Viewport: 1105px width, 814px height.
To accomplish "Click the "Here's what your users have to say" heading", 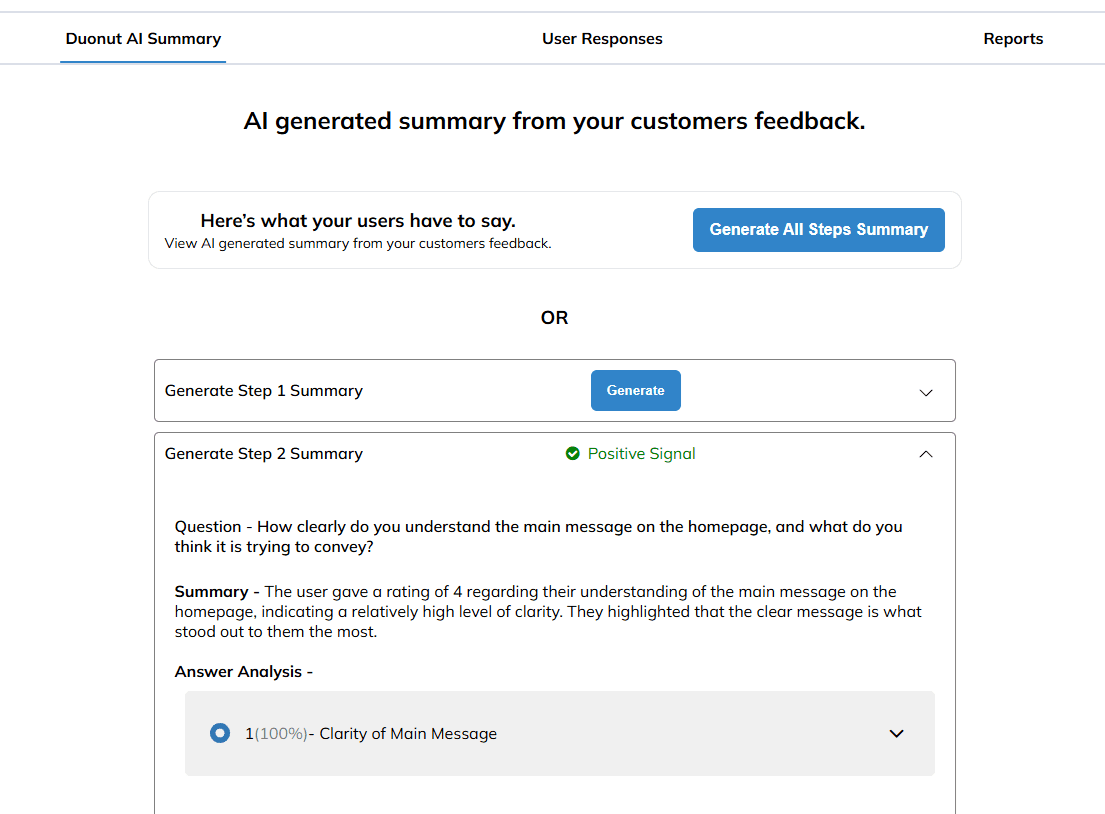I will pyautogui.click(x=358, y=221).
